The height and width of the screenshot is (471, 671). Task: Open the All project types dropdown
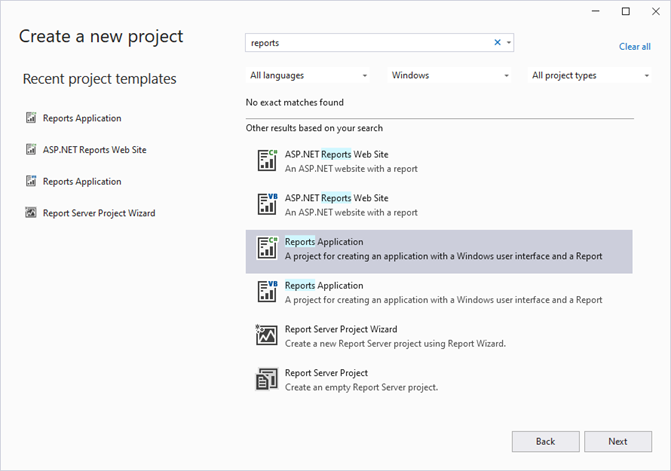pos(590,75)
